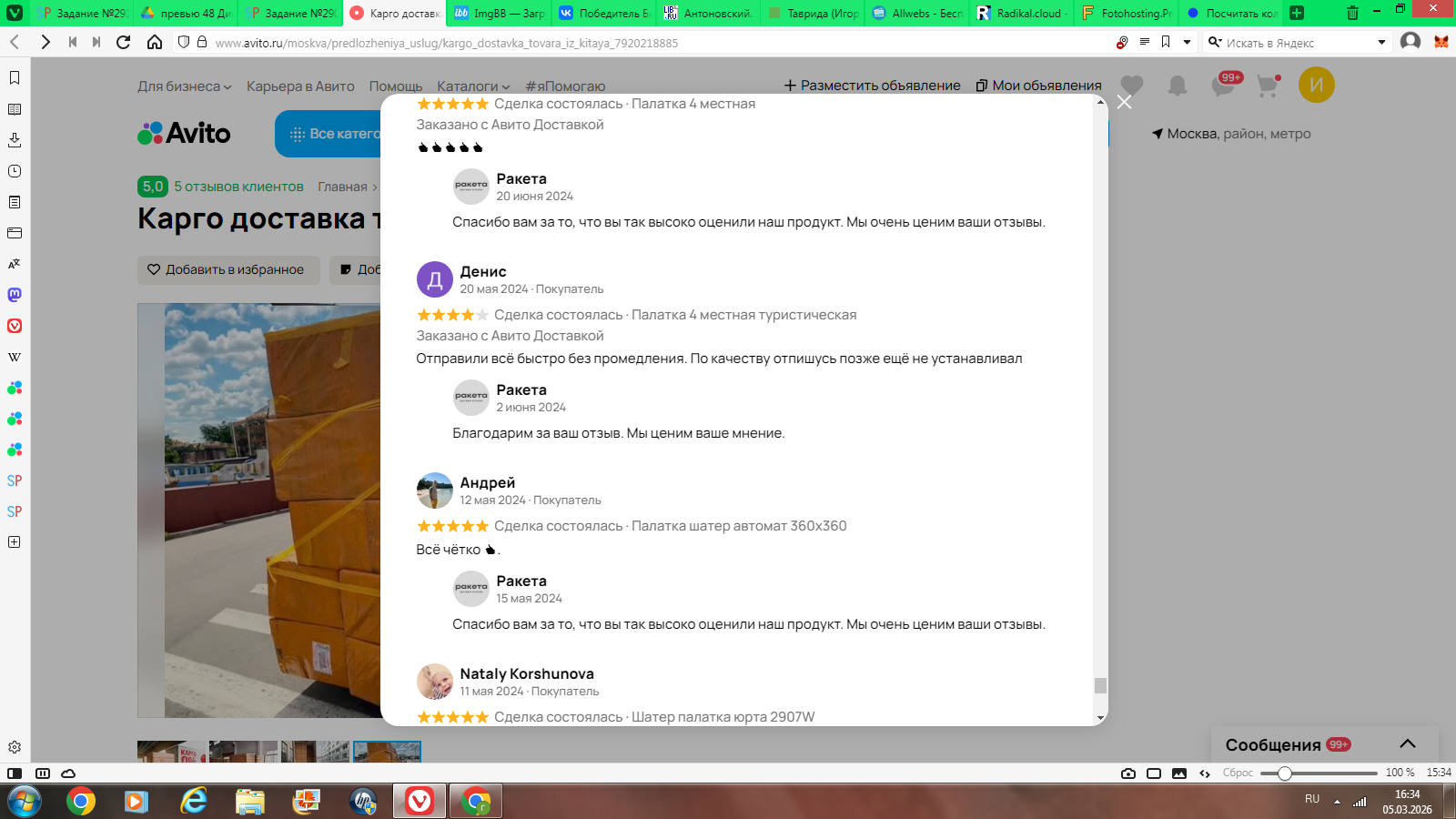Screen dimensions: 1456x819
Task: Switch to the VK Победитель tab
Action: (x=604, y=13)
